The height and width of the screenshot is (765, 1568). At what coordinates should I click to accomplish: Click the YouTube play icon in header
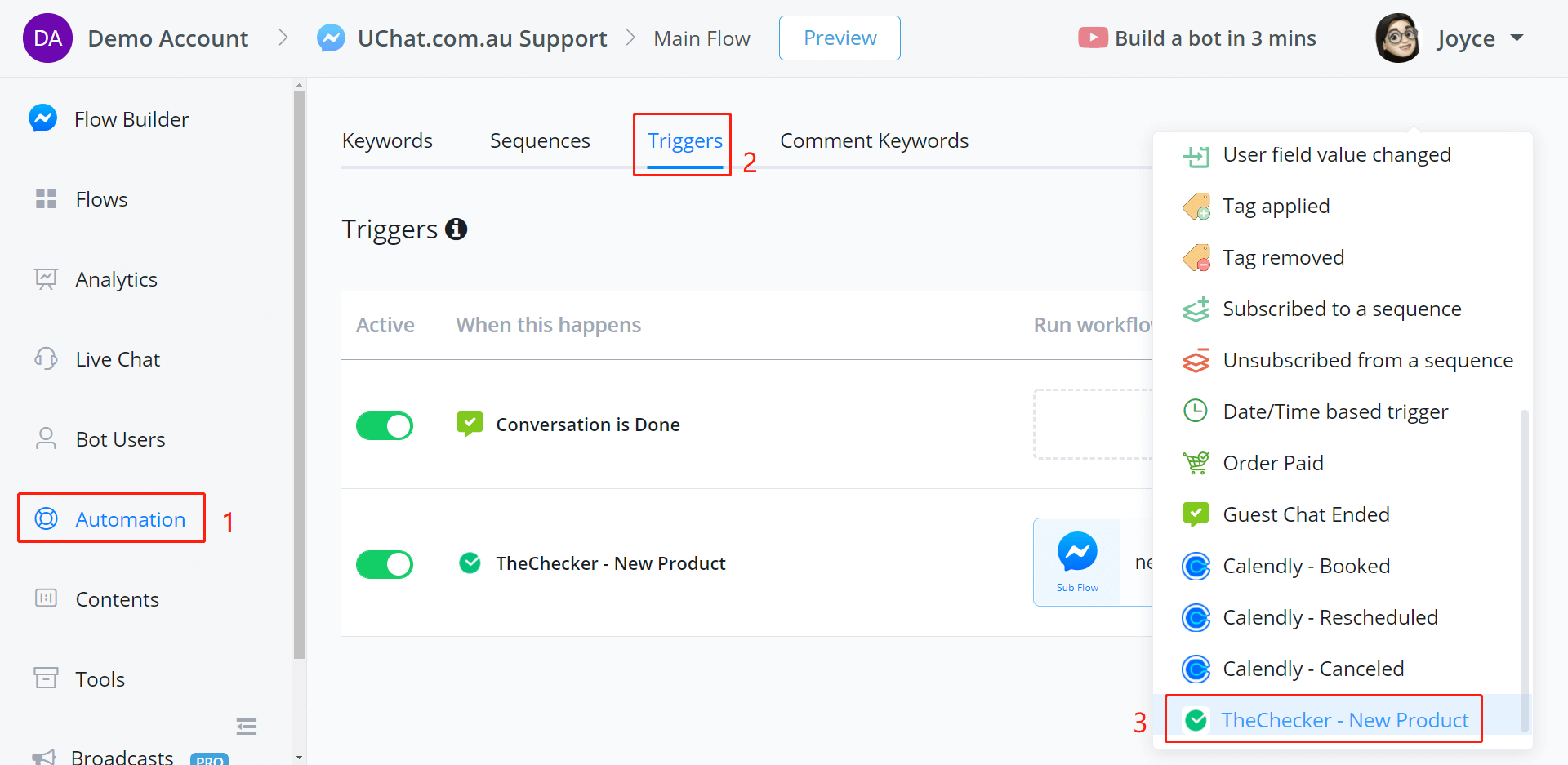1093,38
